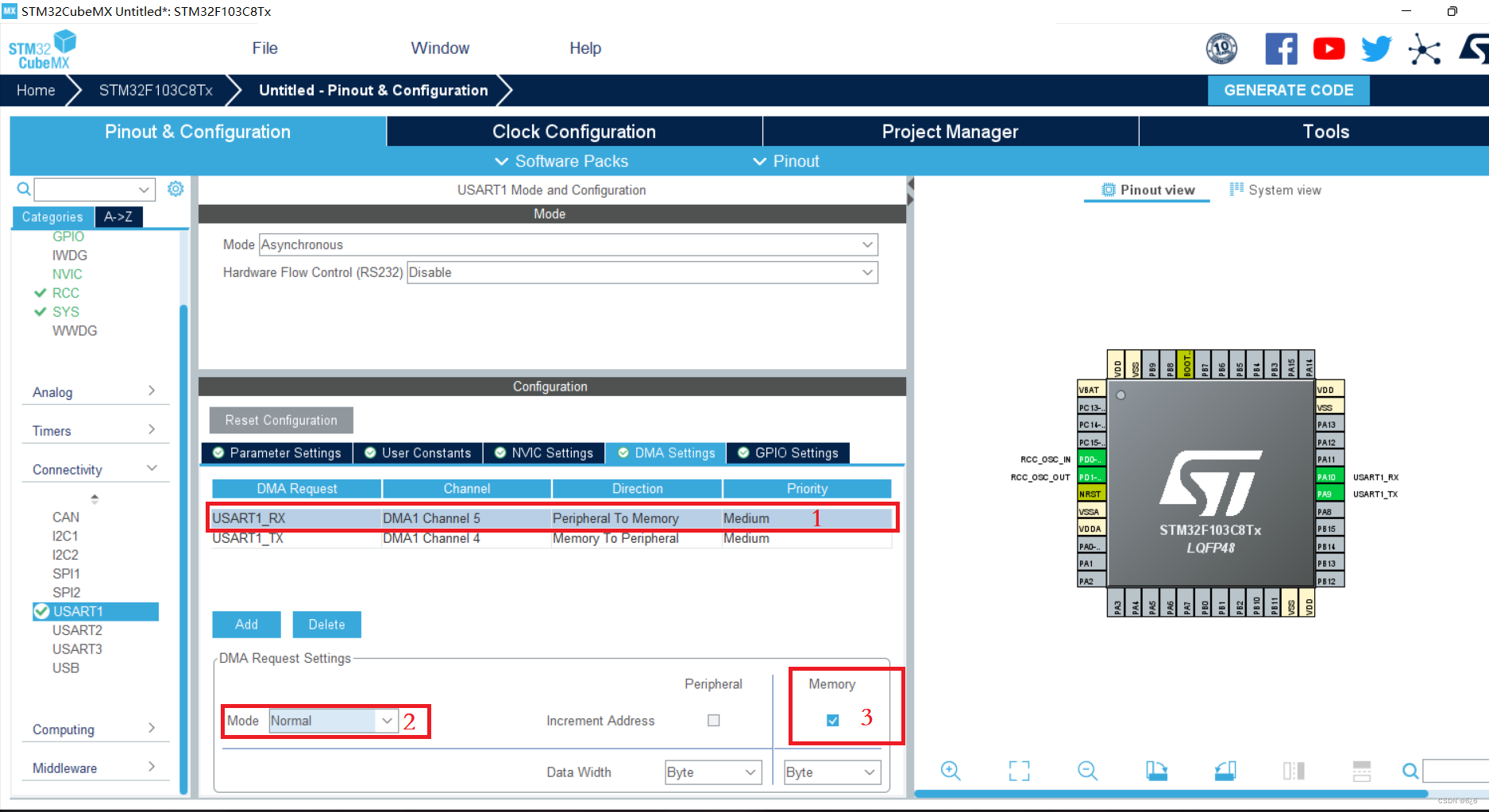
Task: Expand the Timers category
Action: tap(95, 430)
